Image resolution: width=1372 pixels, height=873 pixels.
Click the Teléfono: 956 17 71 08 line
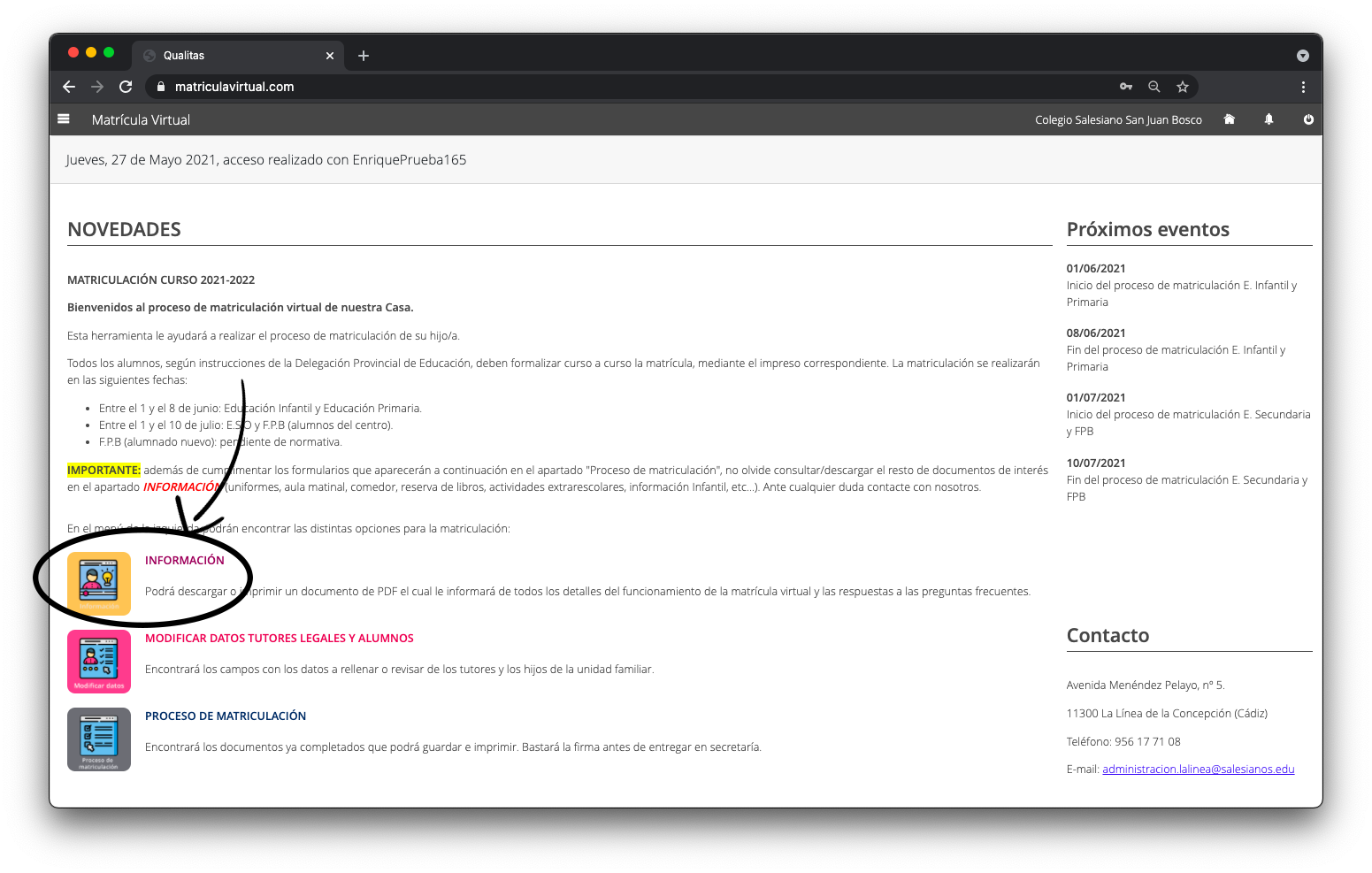point(1123,741)
